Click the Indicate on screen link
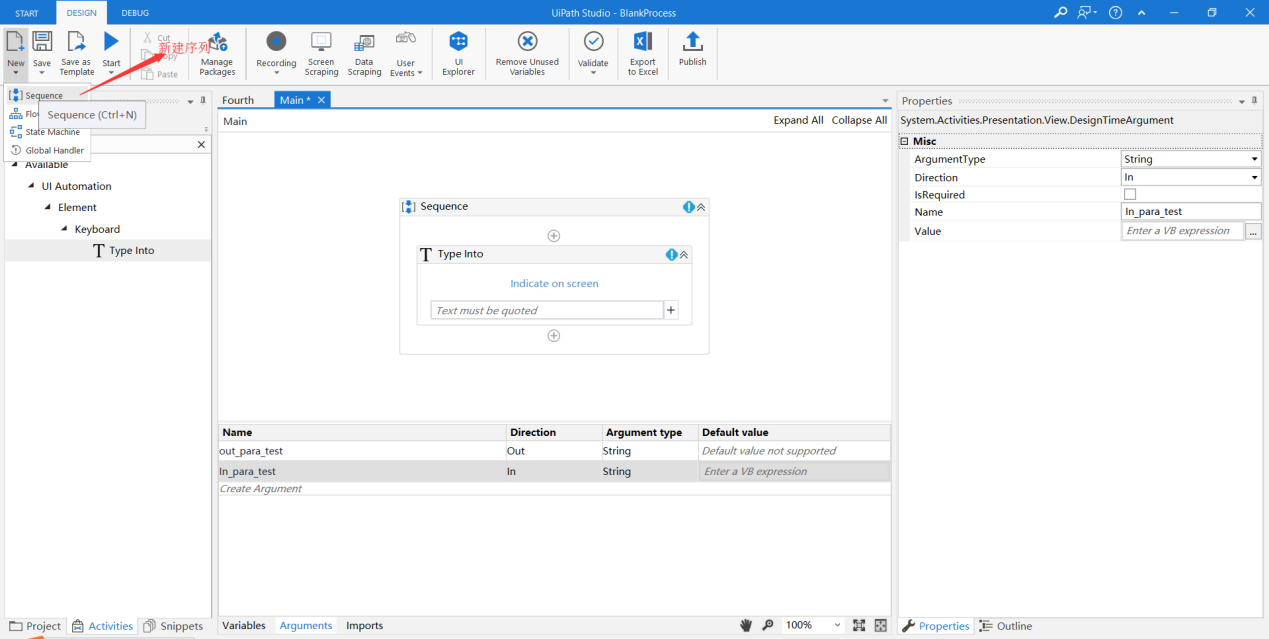Viewport: 1269px width, 639px height. pos(553,283)
